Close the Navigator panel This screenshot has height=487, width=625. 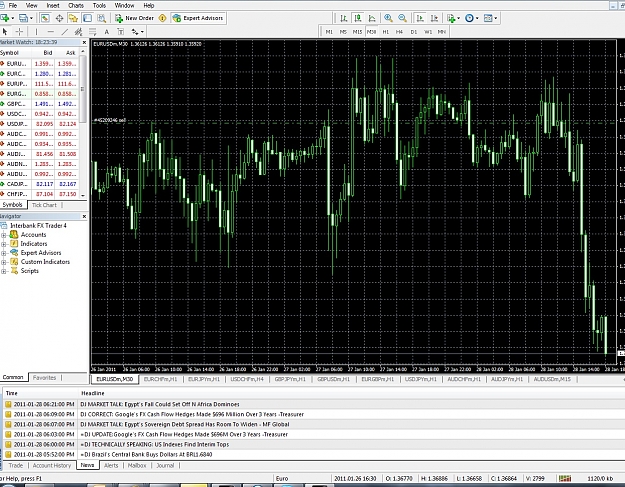coord(84,216)
